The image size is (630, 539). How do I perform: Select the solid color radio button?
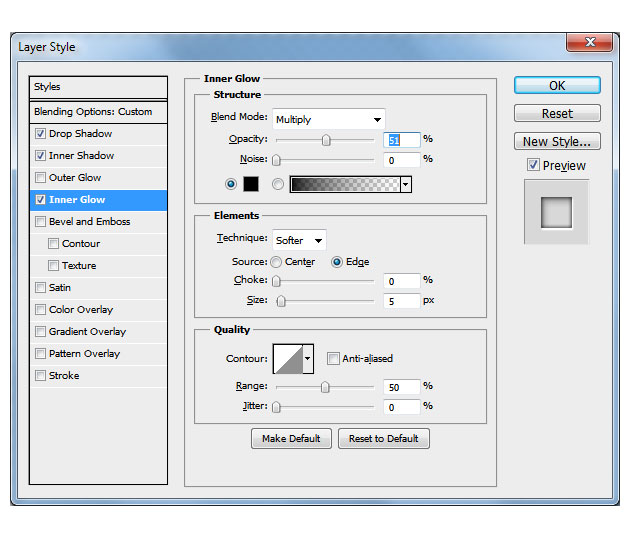(231, 184)
